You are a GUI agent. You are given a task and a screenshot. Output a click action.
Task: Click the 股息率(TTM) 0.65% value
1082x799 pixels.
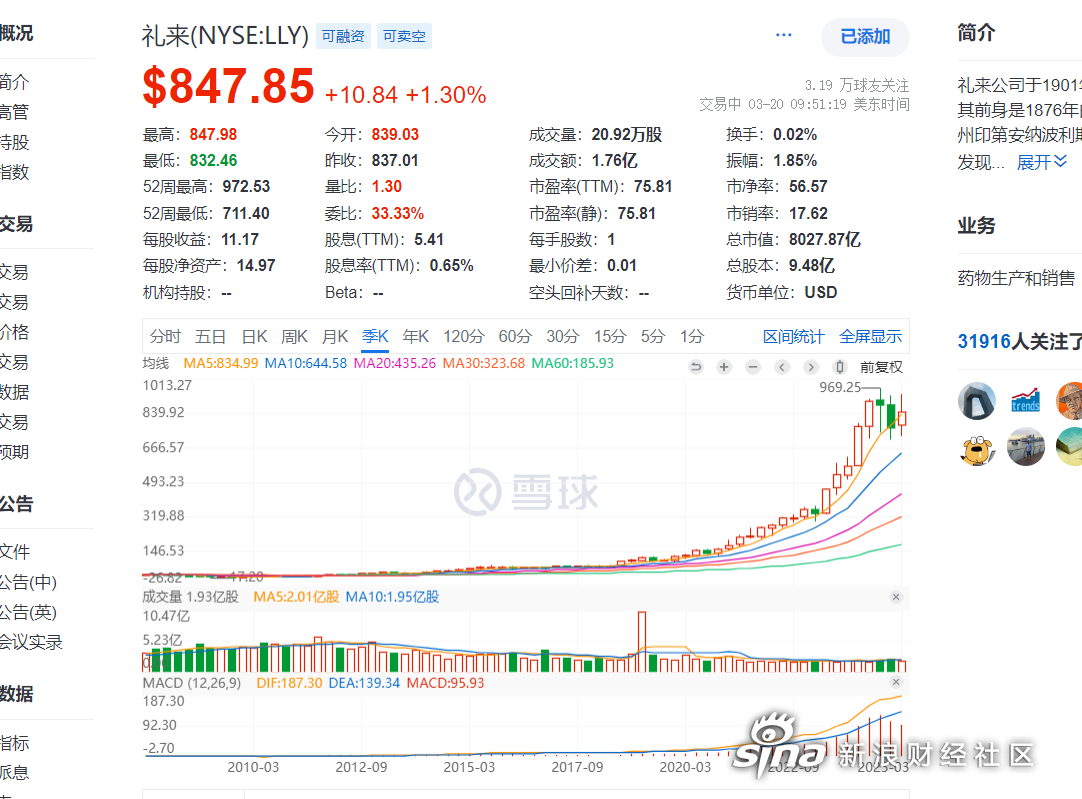[451, 266]
